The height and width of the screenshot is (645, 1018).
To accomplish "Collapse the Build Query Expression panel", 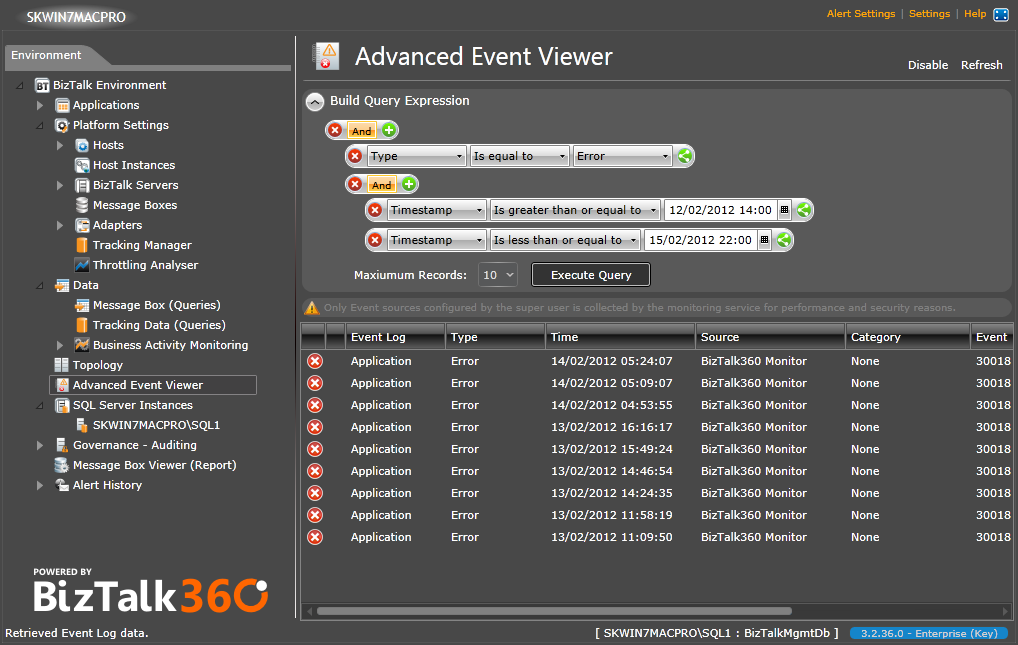I will pyautogui.click(x=315, y=101).
